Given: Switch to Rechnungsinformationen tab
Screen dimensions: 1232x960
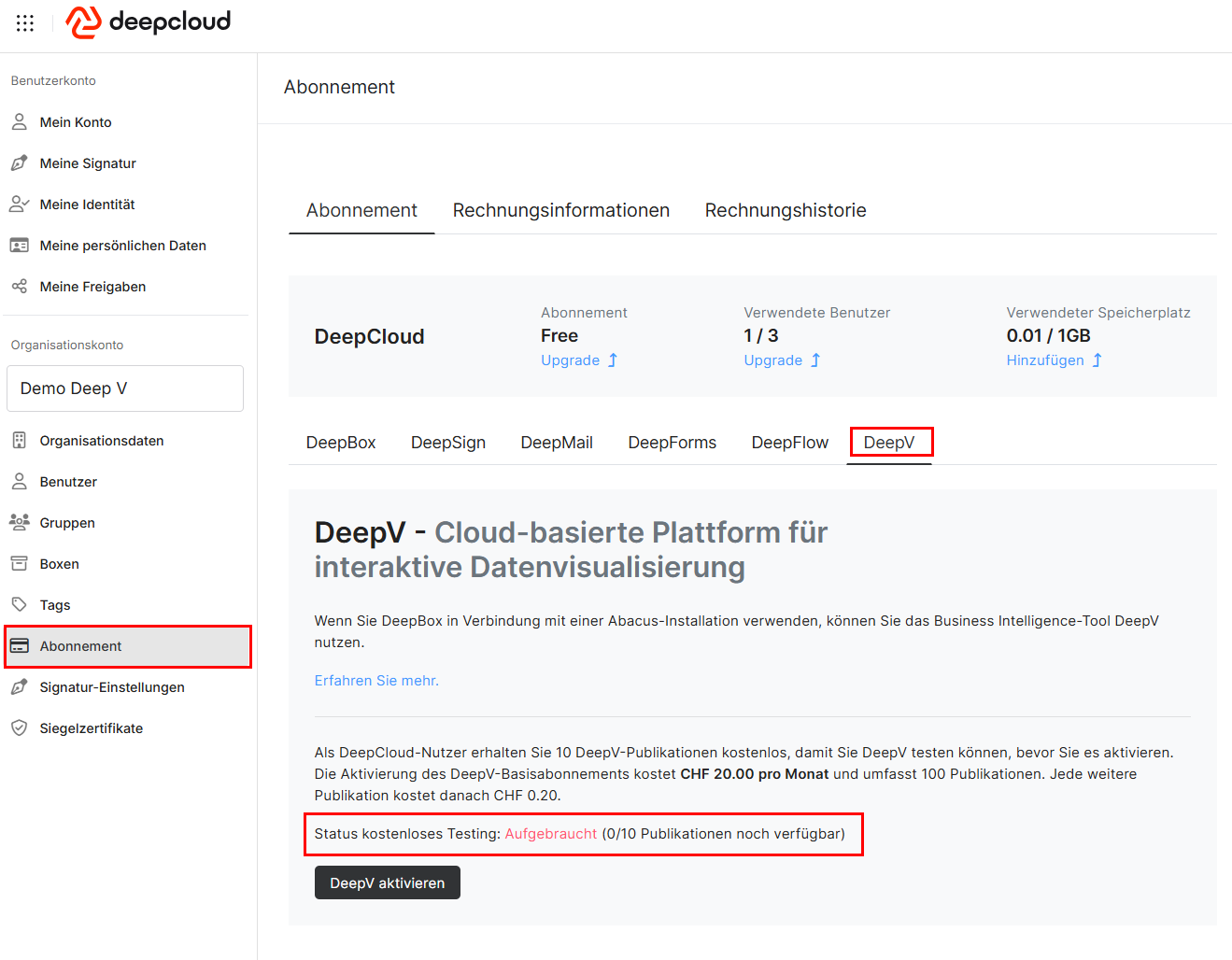Looking at the screenshot, I should tap(561, 211).
